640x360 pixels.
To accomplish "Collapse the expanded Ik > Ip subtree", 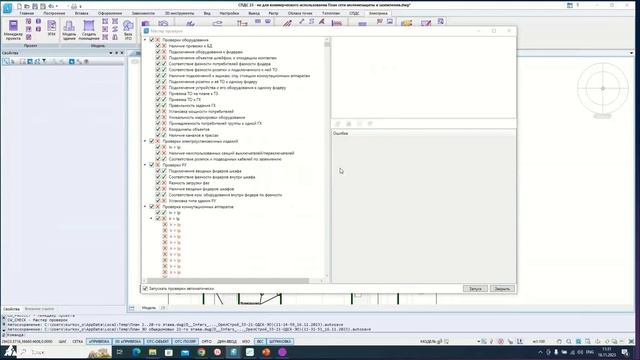I will click(151, 219).
